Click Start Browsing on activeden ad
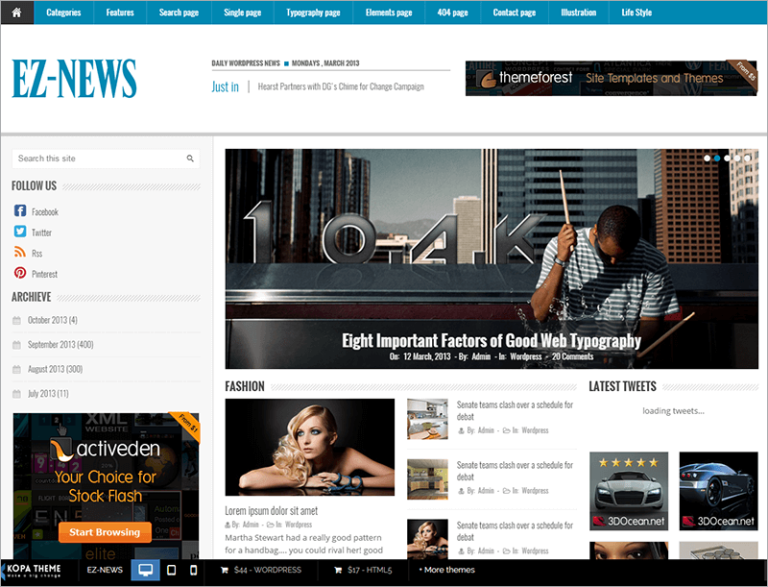Image resolution: width=768 pixels, height=587 pixels. click(105, 532)
